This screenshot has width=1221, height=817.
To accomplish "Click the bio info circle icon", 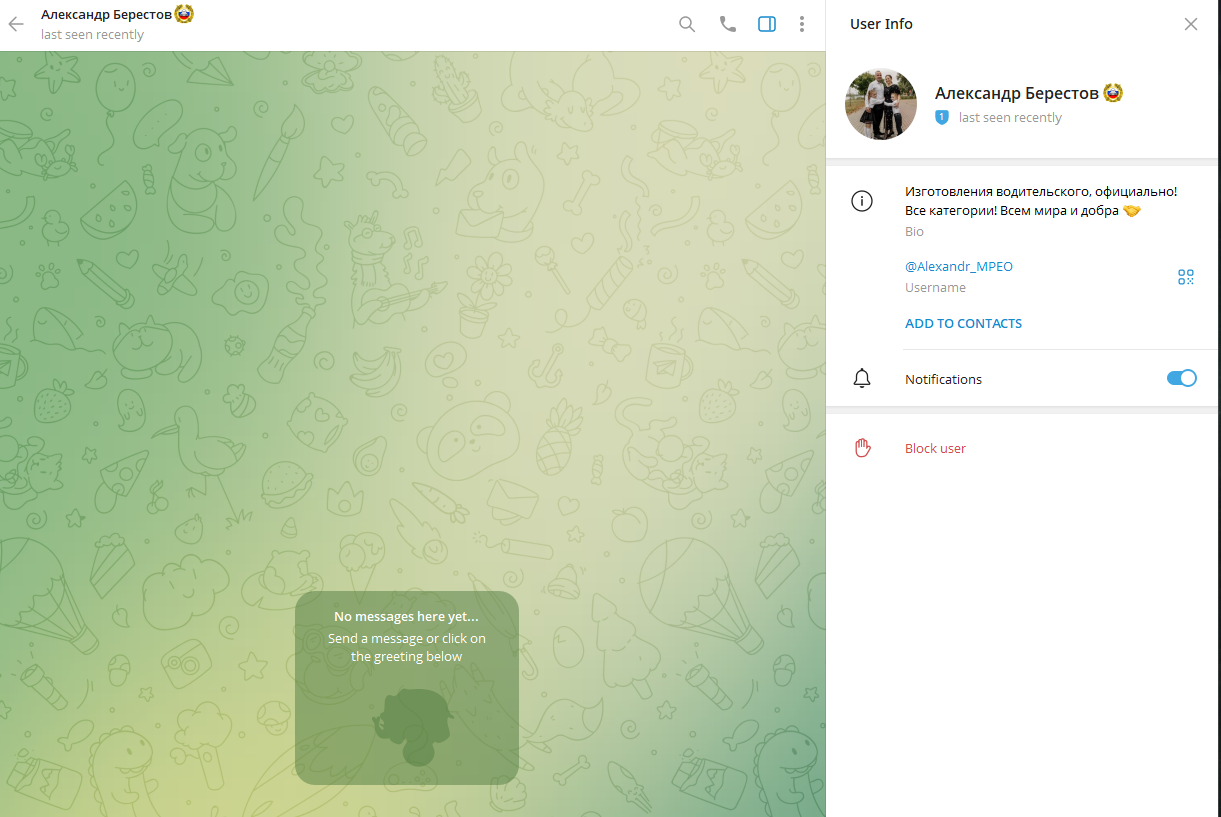I will (861, 201).
